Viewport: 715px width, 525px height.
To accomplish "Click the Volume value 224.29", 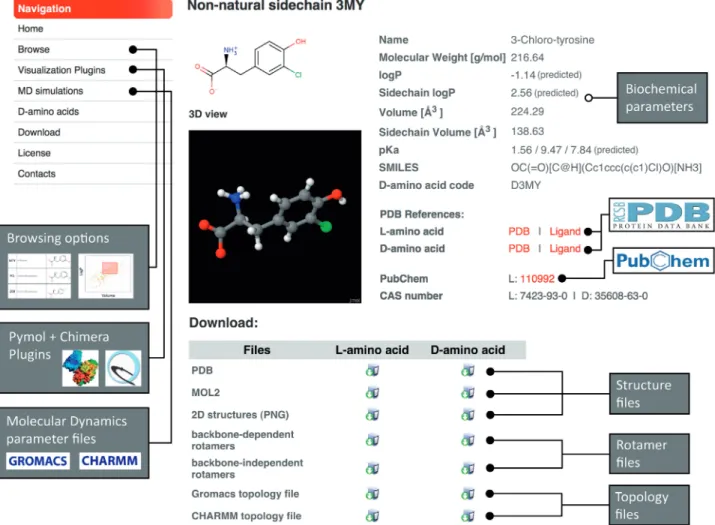I will 527,112.
